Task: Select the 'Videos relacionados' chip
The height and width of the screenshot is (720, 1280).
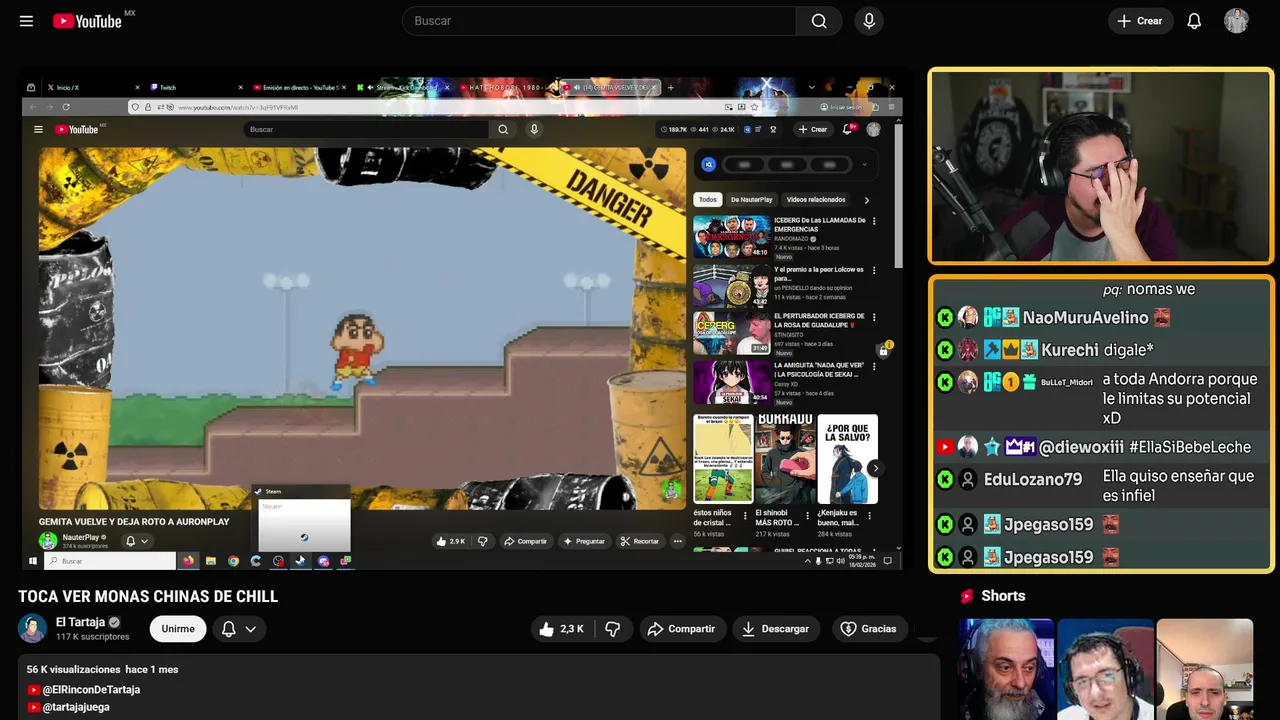Action: pyautogui.click(x=816, y=199)
